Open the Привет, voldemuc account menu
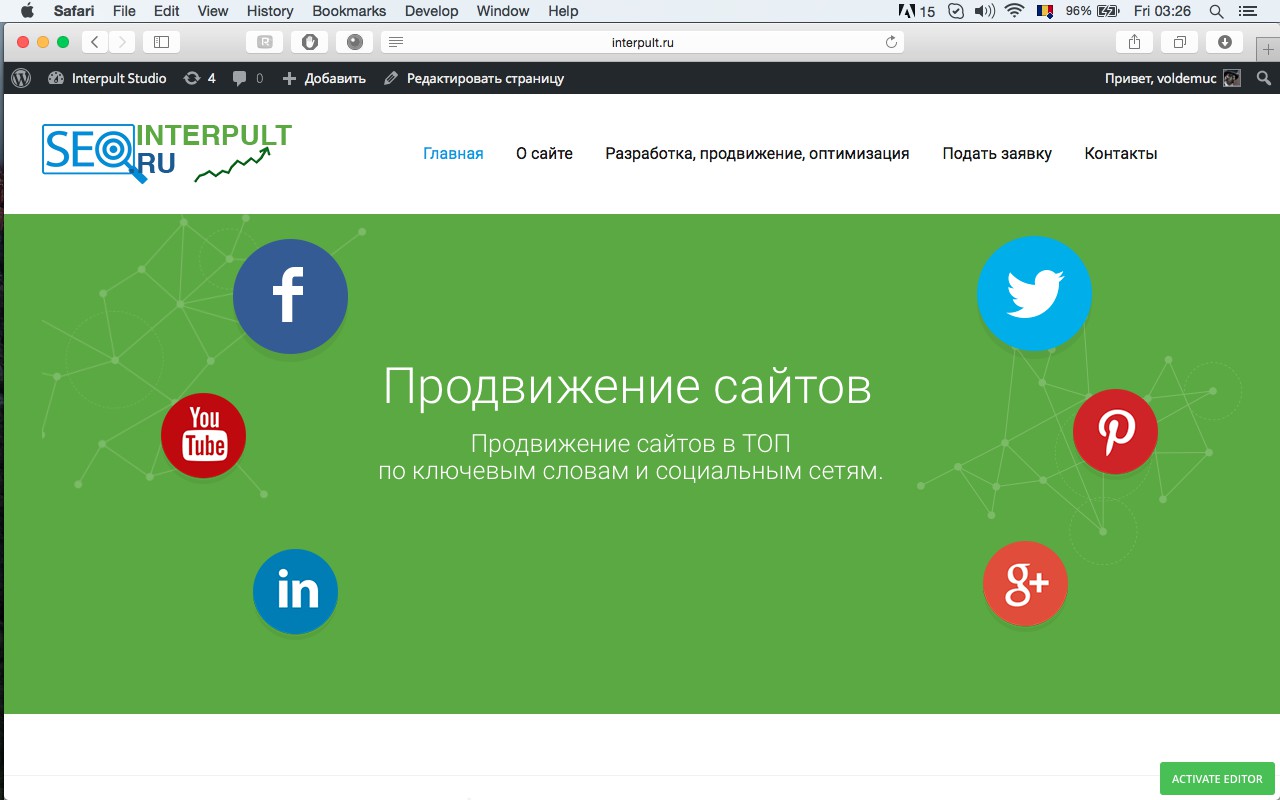 pyautogui.click(x=1172, y=78)
